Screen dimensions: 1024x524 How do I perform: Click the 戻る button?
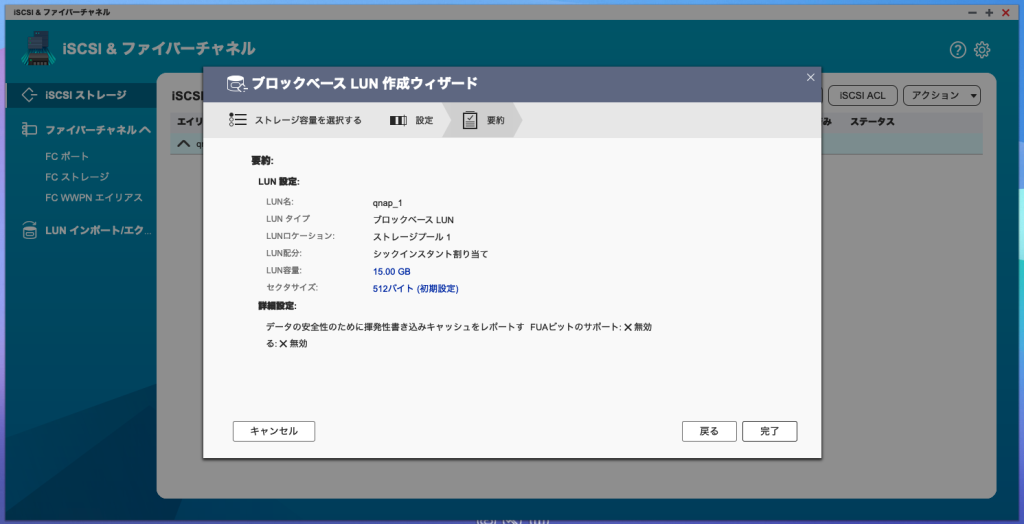click(709, 431)
